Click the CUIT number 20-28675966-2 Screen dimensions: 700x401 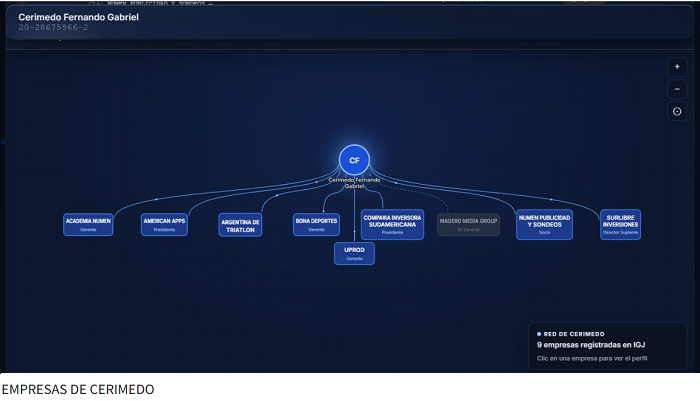pyautogui.click(x=53, y=28)
